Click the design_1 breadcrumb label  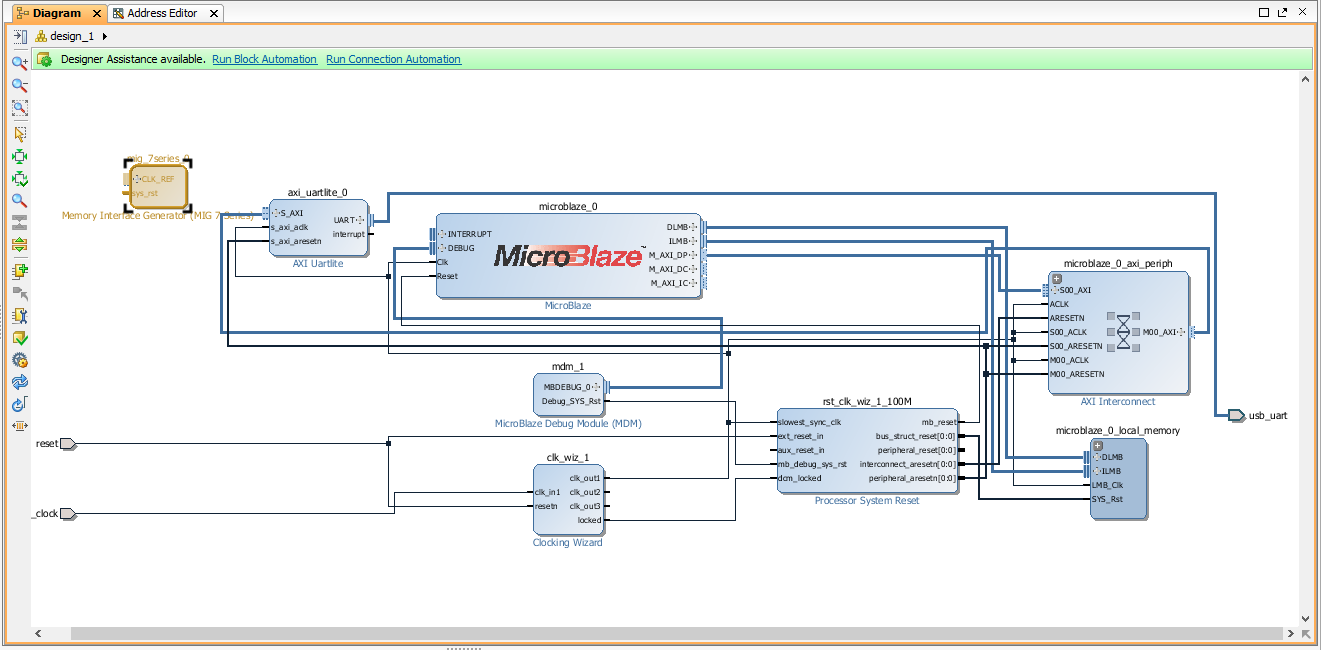(72, 37)
